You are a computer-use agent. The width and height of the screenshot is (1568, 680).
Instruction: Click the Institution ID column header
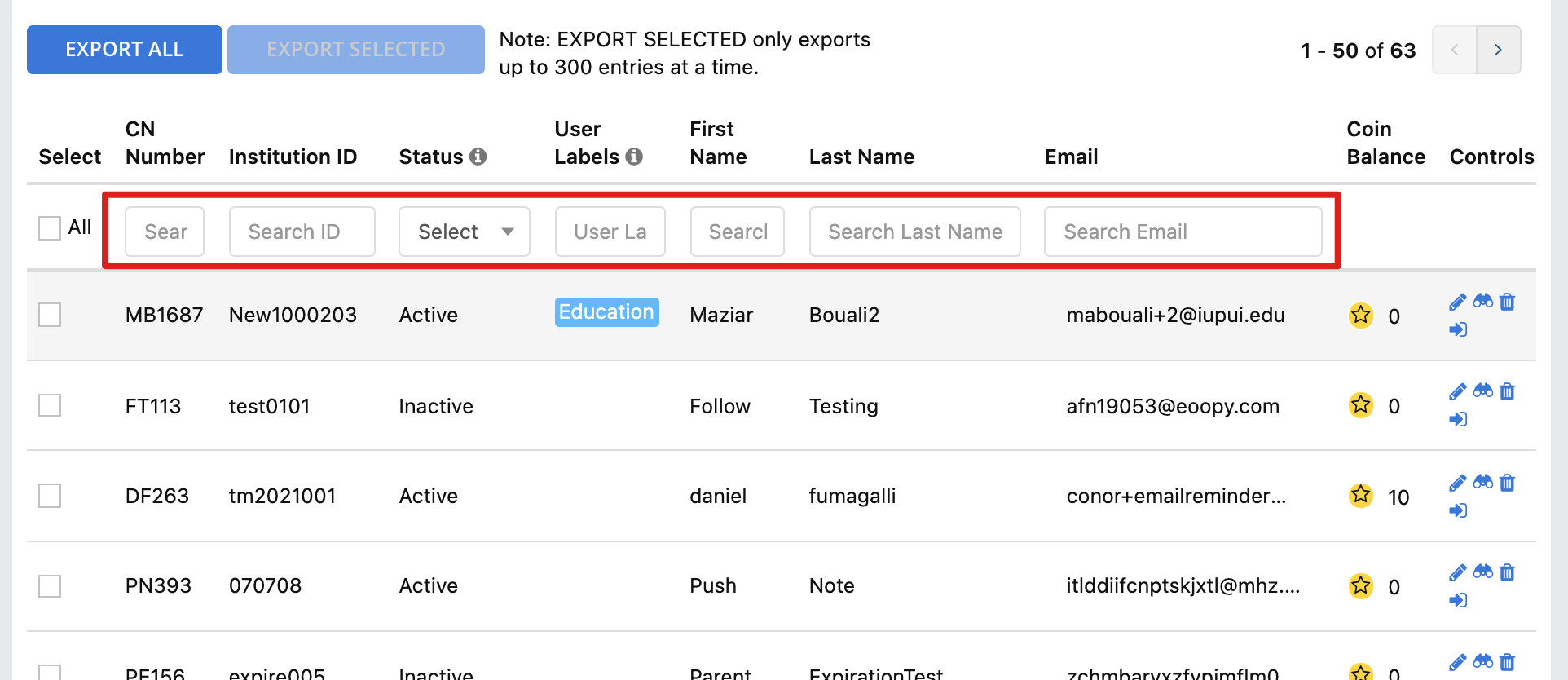293,157
